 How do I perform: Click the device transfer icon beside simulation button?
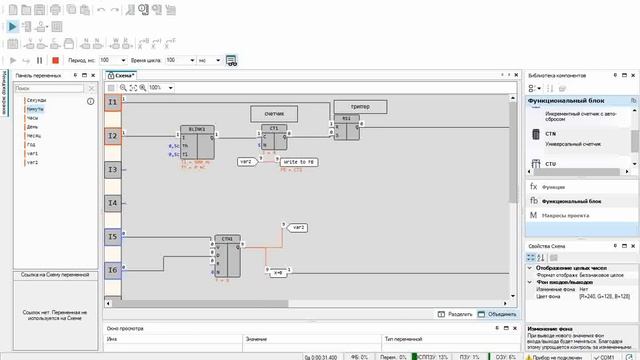coord(27,27)
